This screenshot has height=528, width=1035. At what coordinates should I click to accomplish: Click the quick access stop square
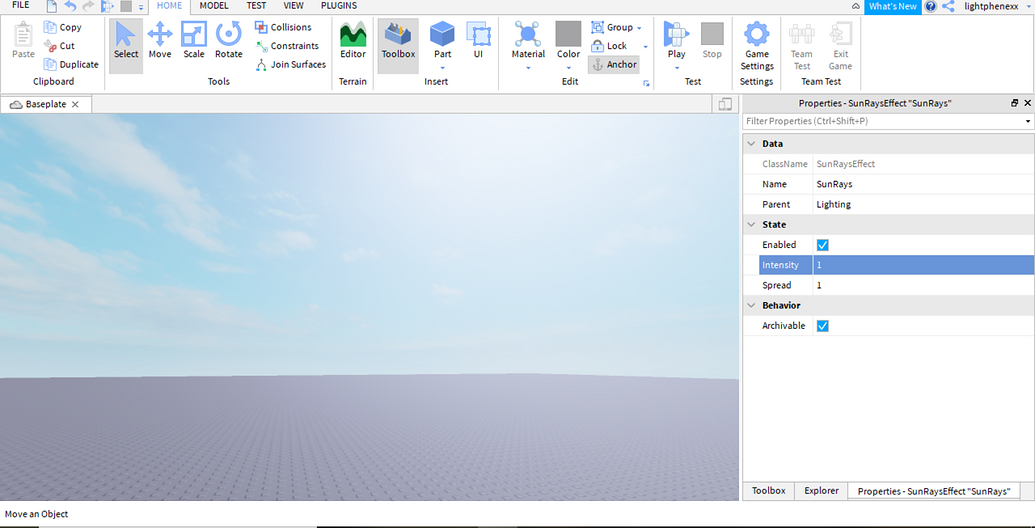(126, 7)
